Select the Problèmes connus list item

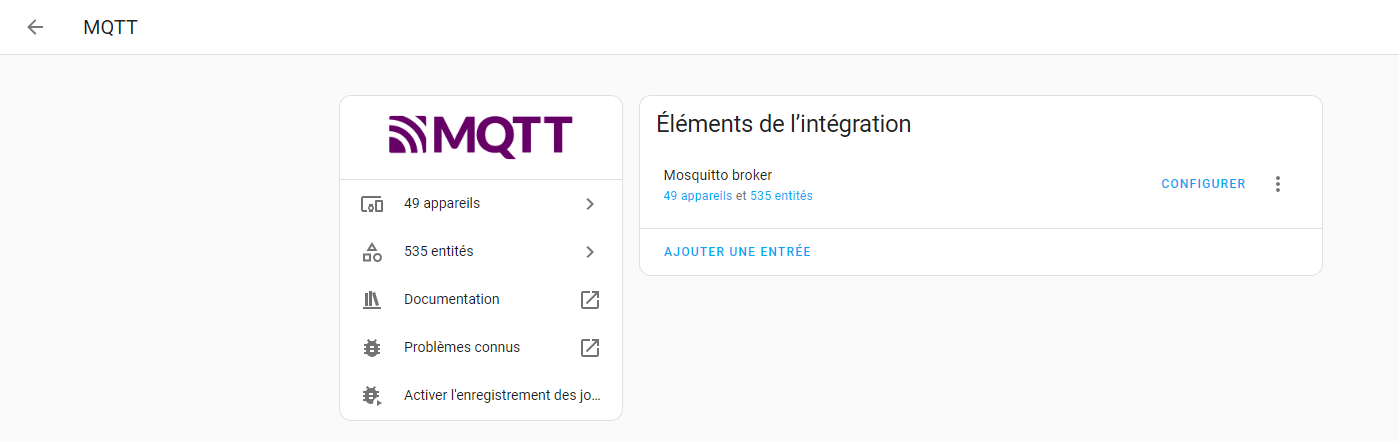[x=481, y=348]
